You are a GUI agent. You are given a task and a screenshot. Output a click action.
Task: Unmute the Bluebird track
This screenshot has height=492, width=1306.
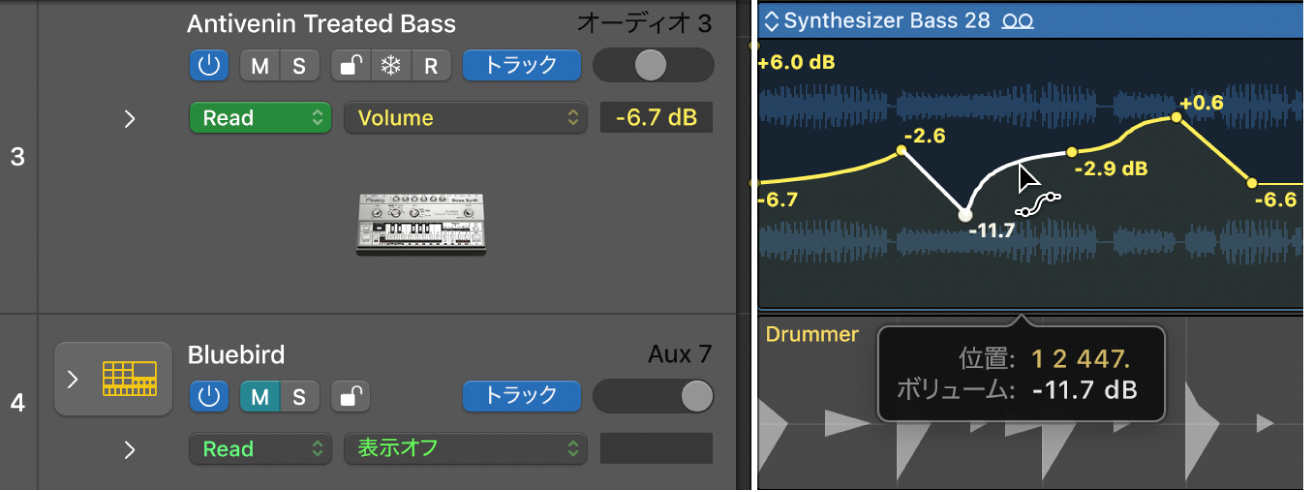(260, 397)
